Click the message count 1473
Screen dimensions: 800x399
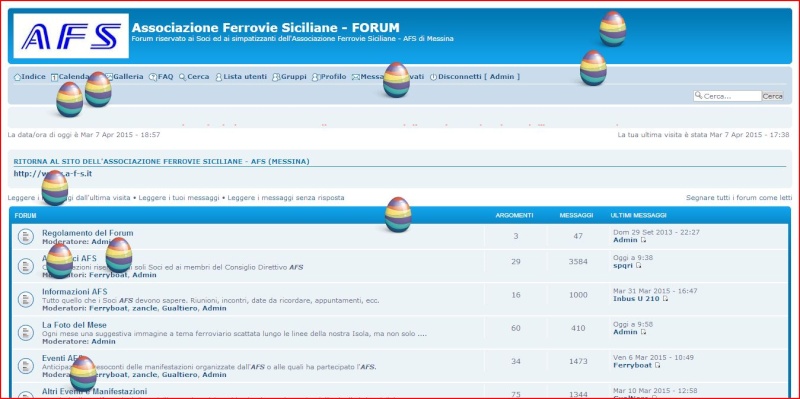coord(578,361)
